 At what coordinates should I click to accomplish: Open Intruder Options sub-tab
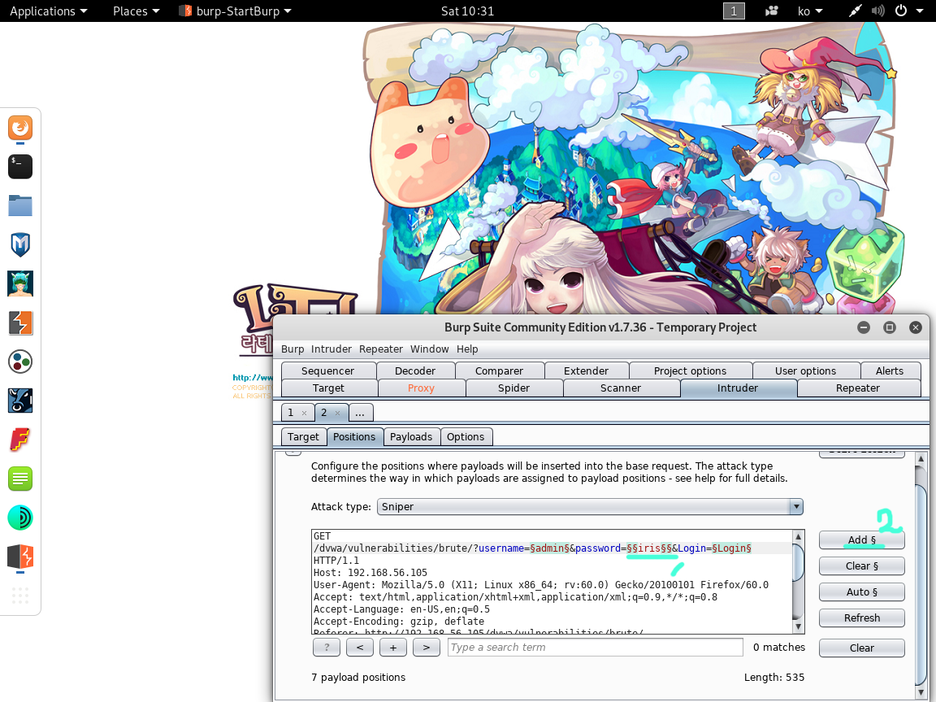[x=466, y=437]
